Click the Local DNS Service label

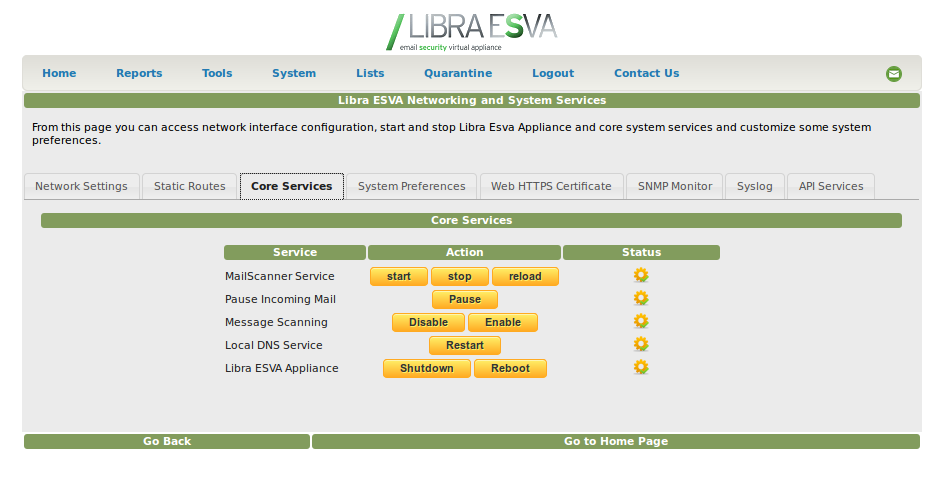coord(273,345)
